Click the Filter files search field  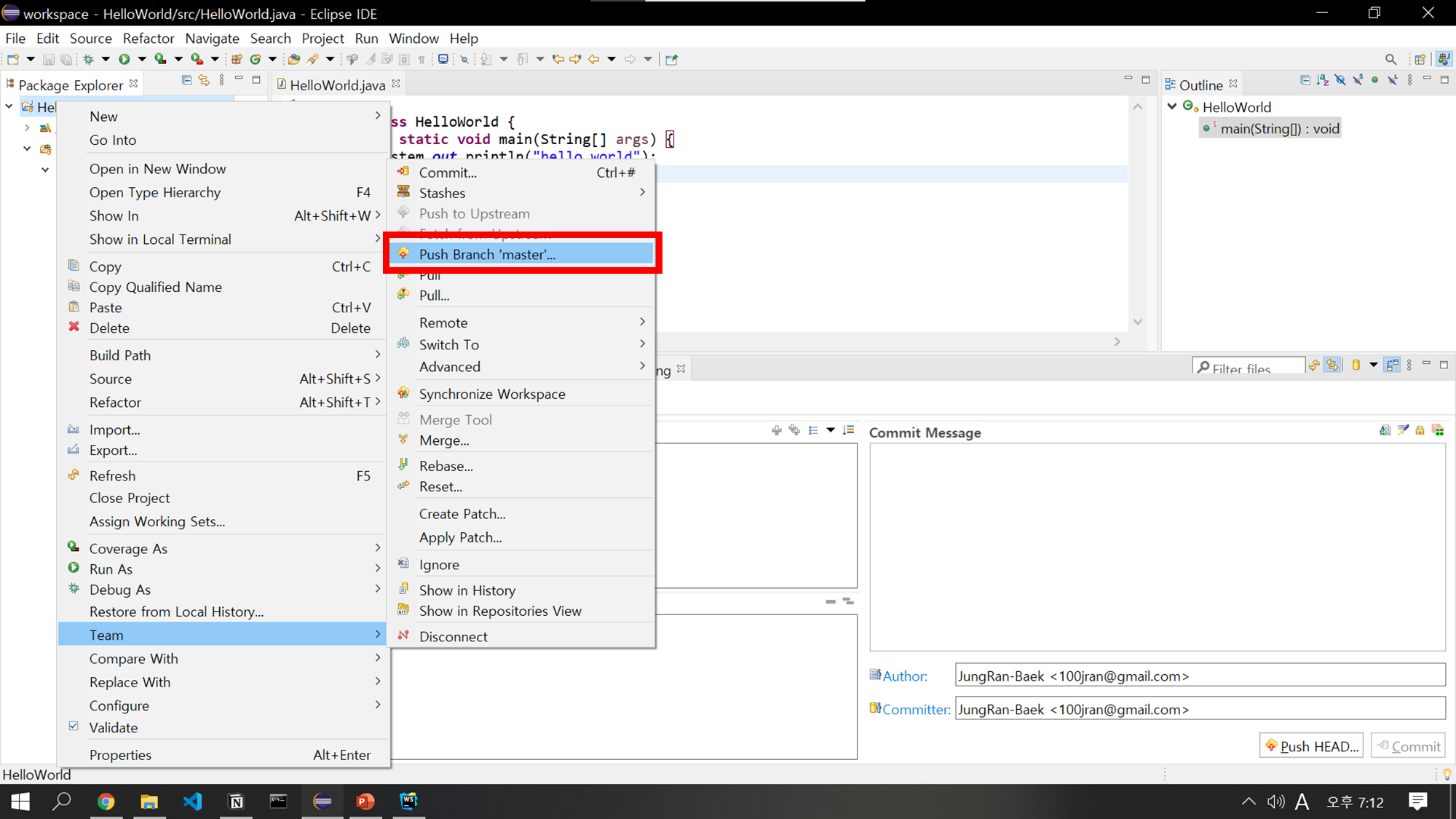click(1249, 367)
